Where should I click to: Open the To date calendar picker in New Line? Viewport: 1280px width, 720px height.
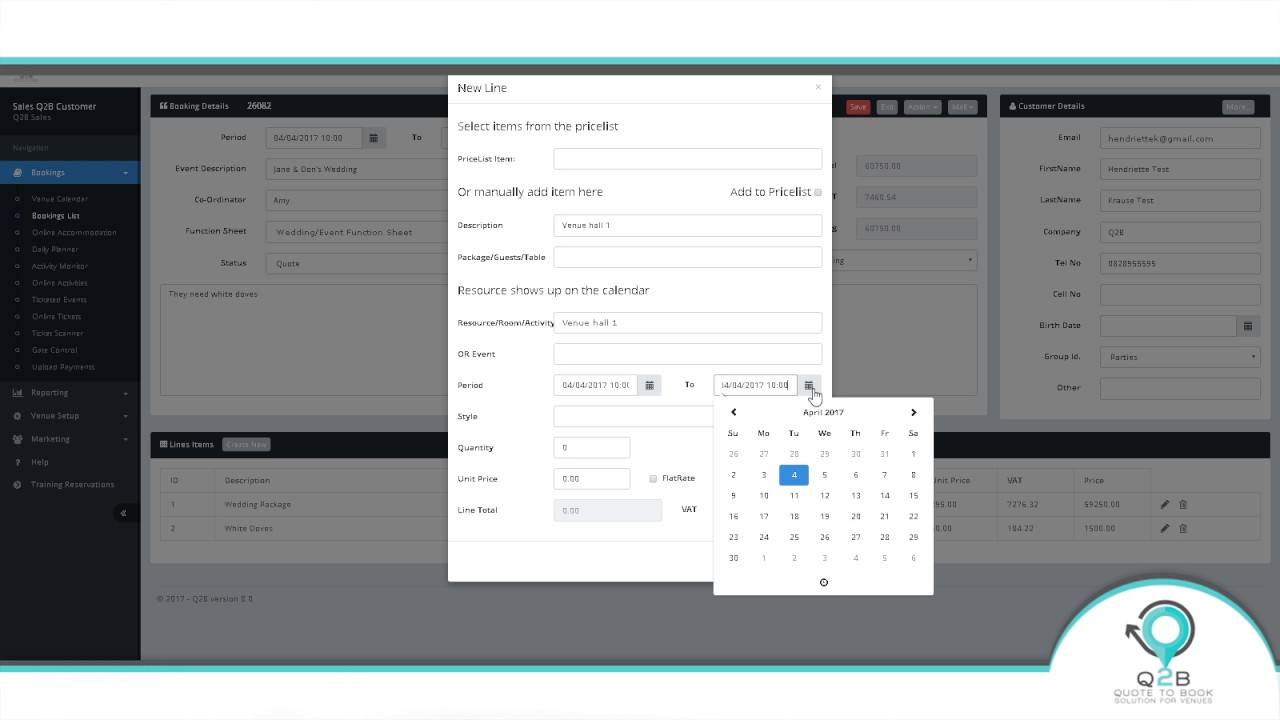(x=809, y=385)
